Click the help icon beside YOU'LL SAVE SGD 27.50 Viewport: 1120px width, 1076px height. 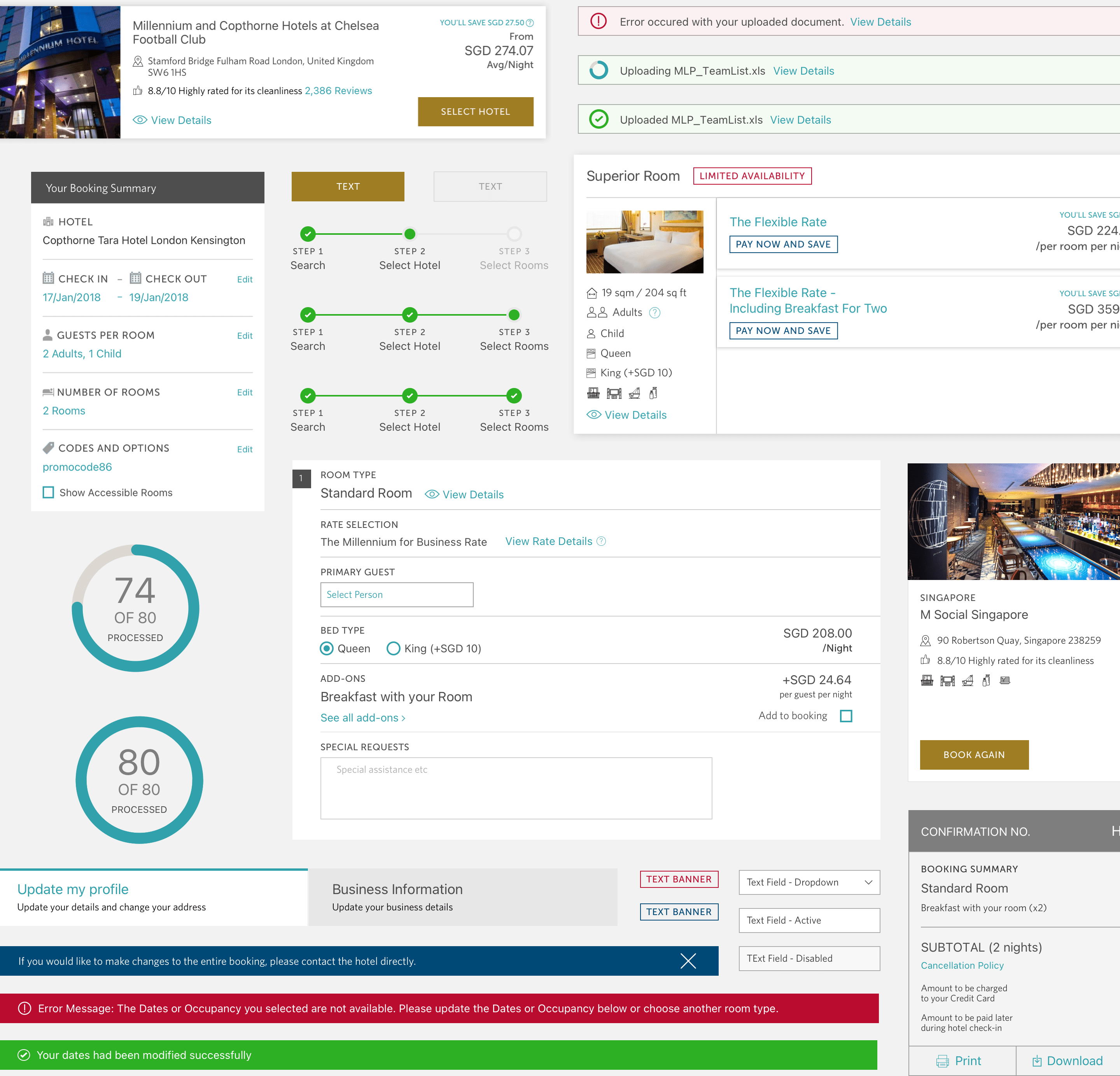point(530,23)
